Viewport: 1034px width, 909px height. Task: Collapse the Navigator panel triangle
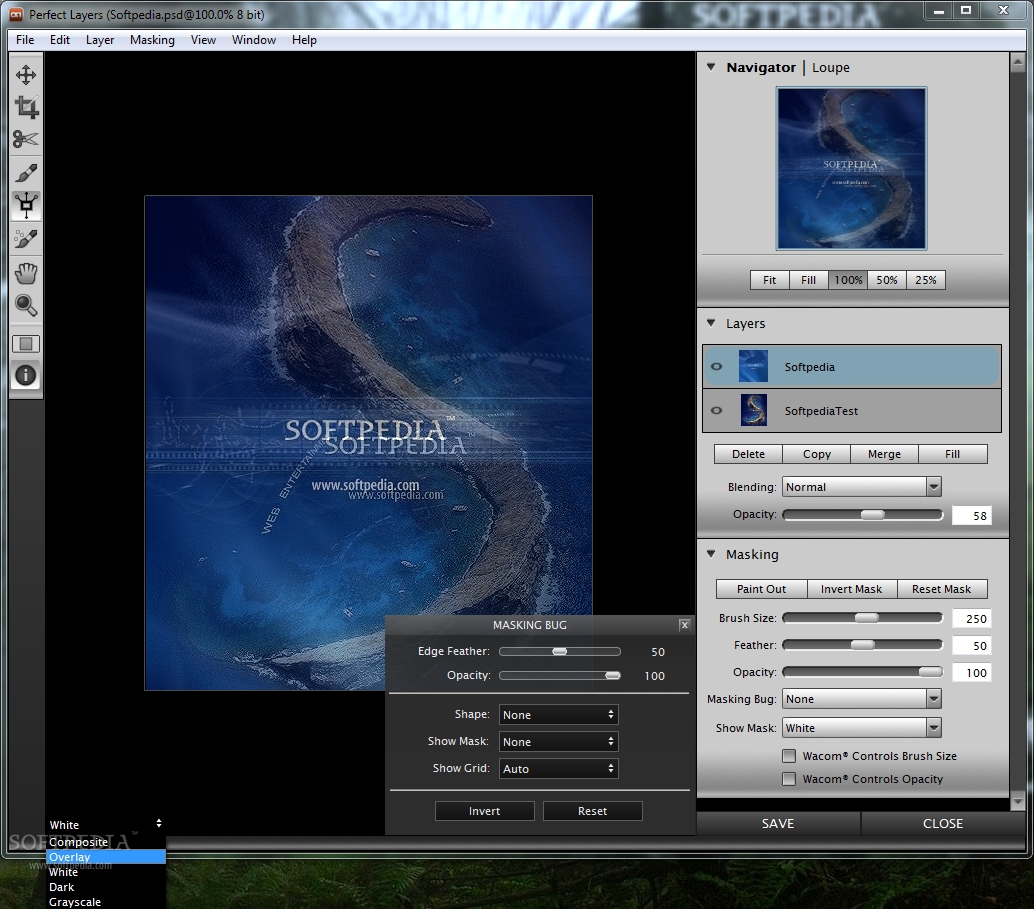pos(711,67)
